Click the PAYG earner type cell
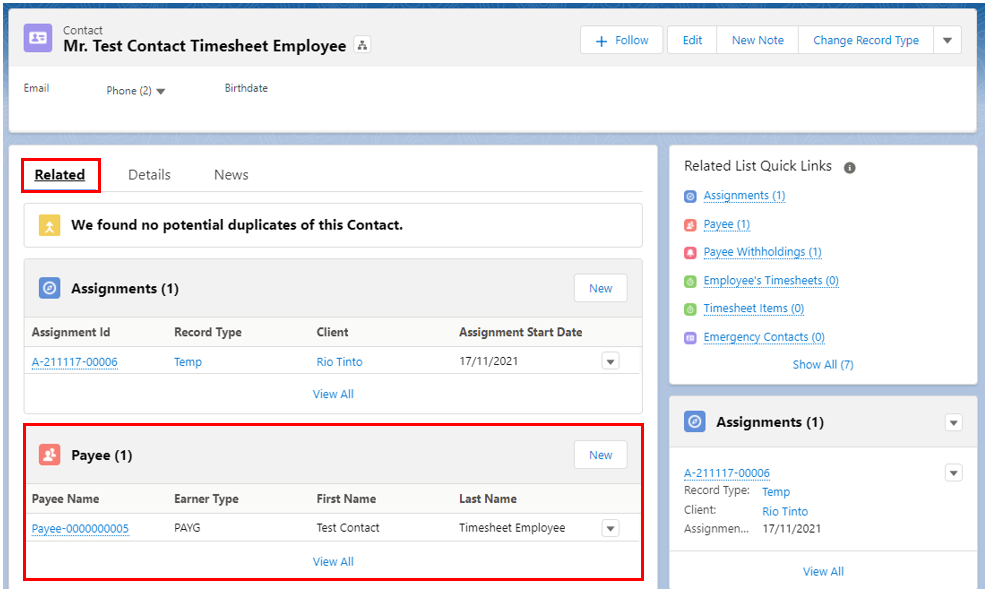Screen dimensions: 985x591 (x=187, y=528)
